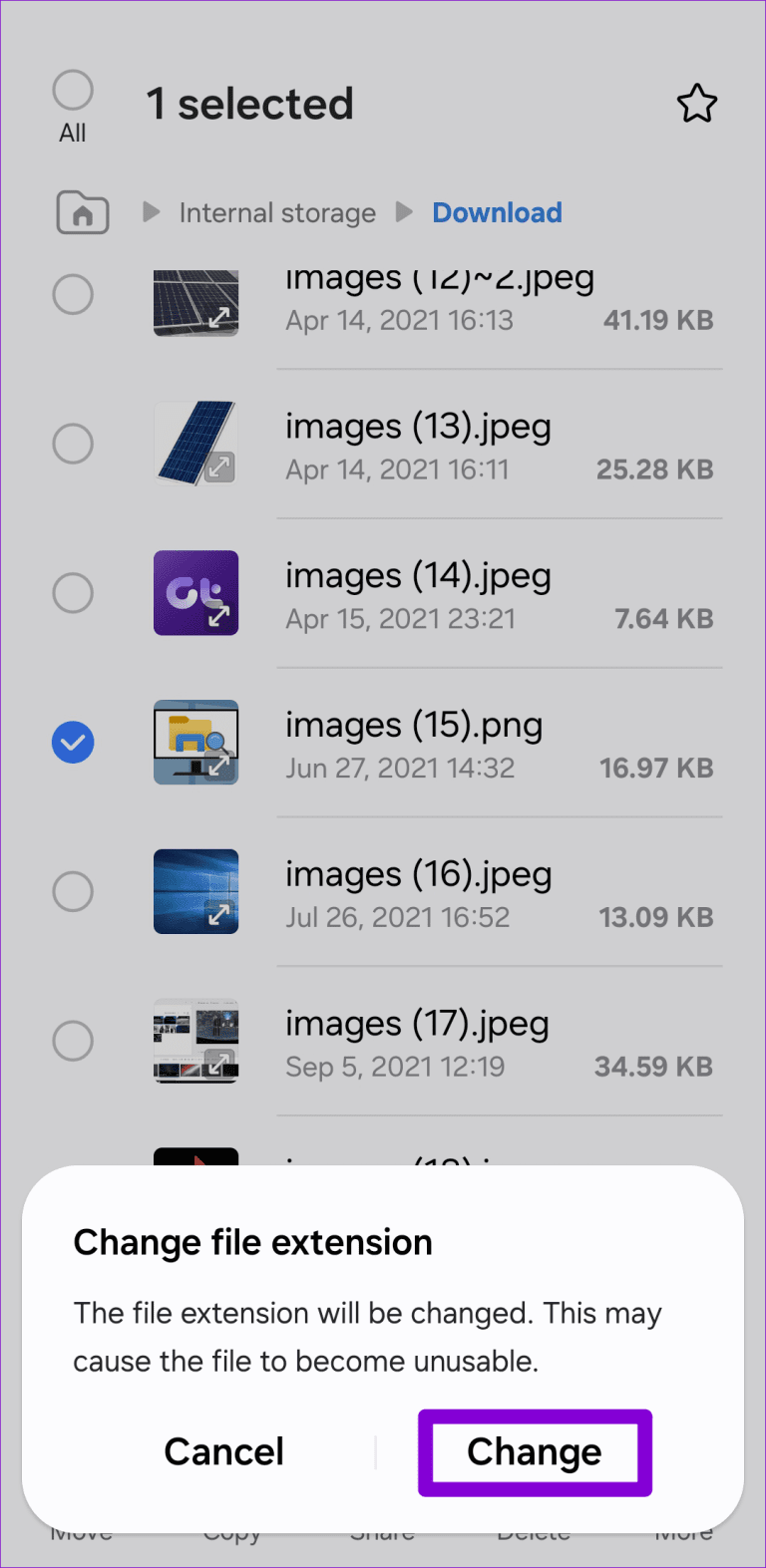766x1568 pixels.
Task: Open the Windows wallpaper thumbnail for images (16).jpeg
Action: 195,891
